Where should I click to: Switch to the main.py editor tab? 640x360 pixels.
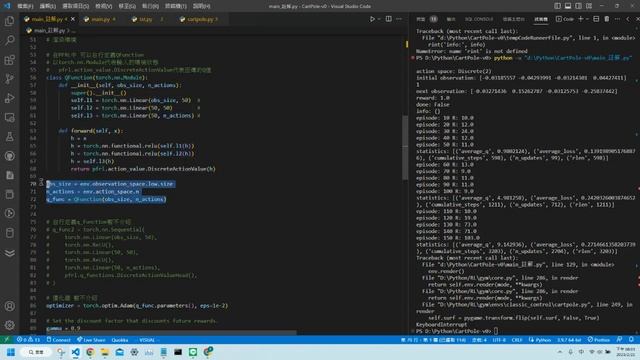point(100,19)
